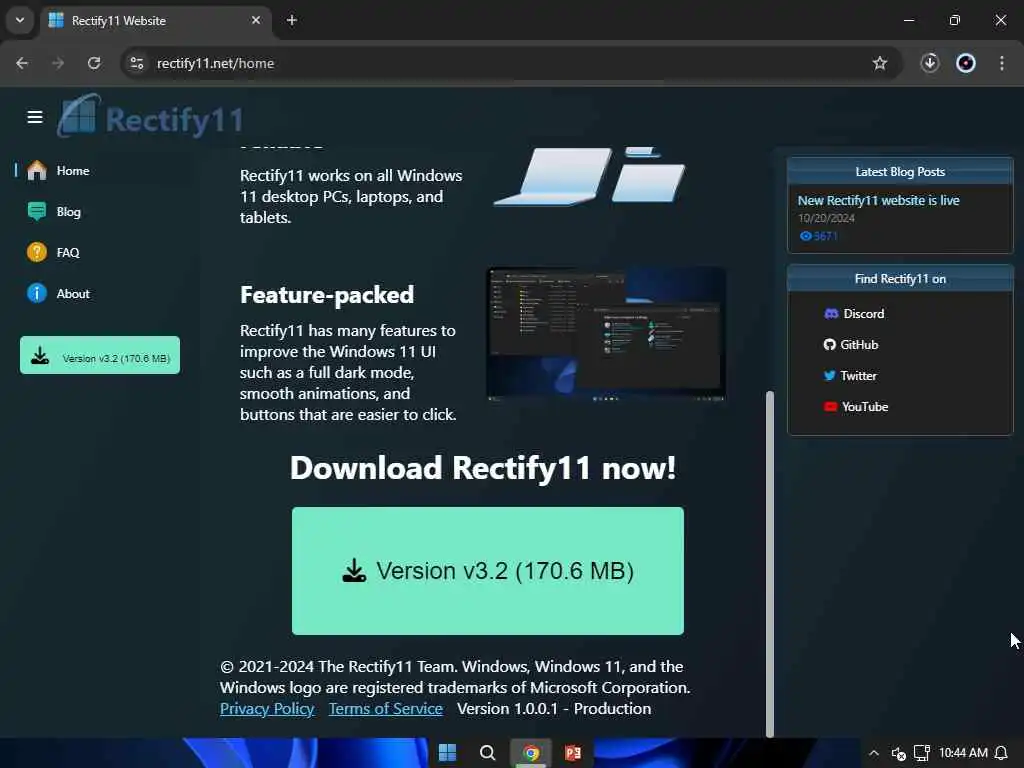Click the network tray icon
Viewport: 1024px width, 768px height.
point(921,753)
